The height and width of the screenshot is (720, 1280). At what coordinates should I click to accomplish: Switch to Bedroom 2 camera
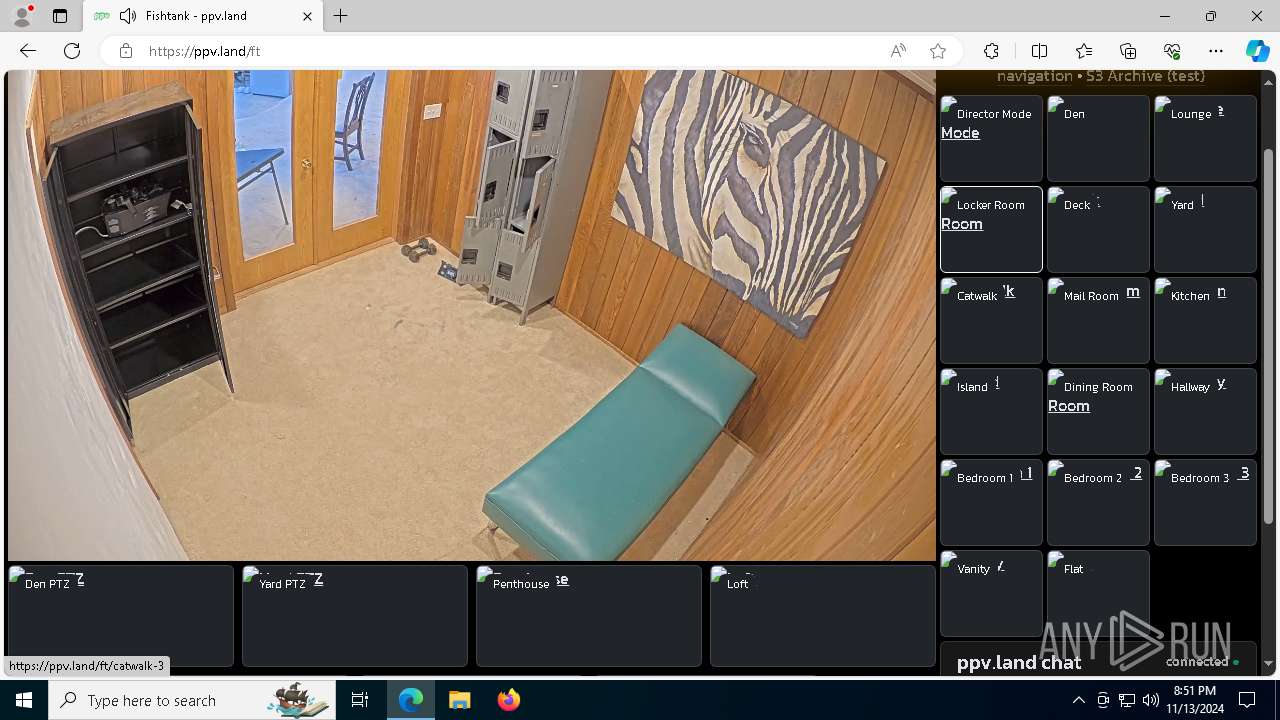point(1098,502)
